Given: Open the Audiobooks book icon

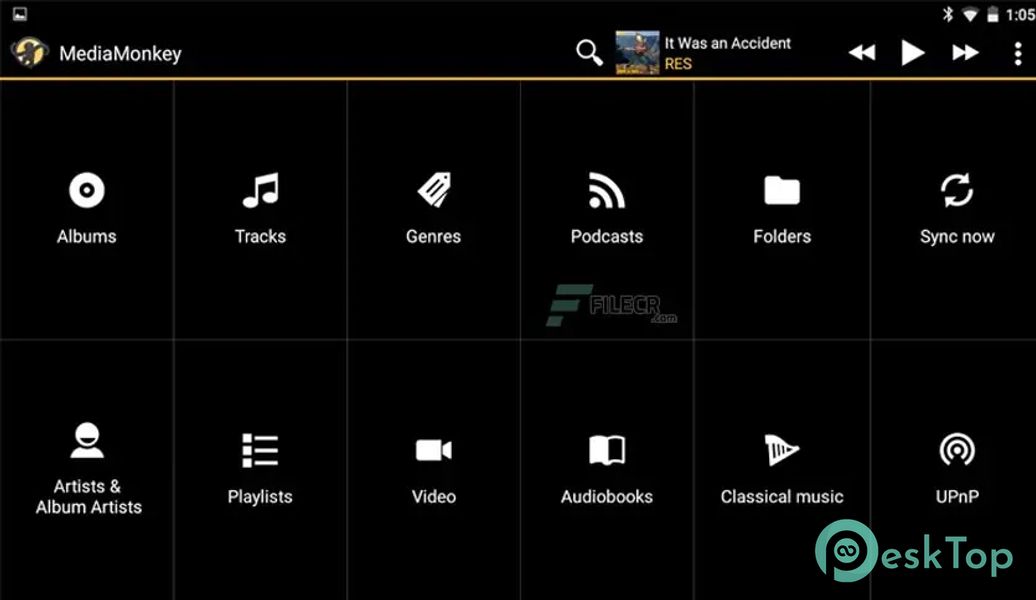Looking at the screenshot, I should pyautogui.click(x=607, y=451).
